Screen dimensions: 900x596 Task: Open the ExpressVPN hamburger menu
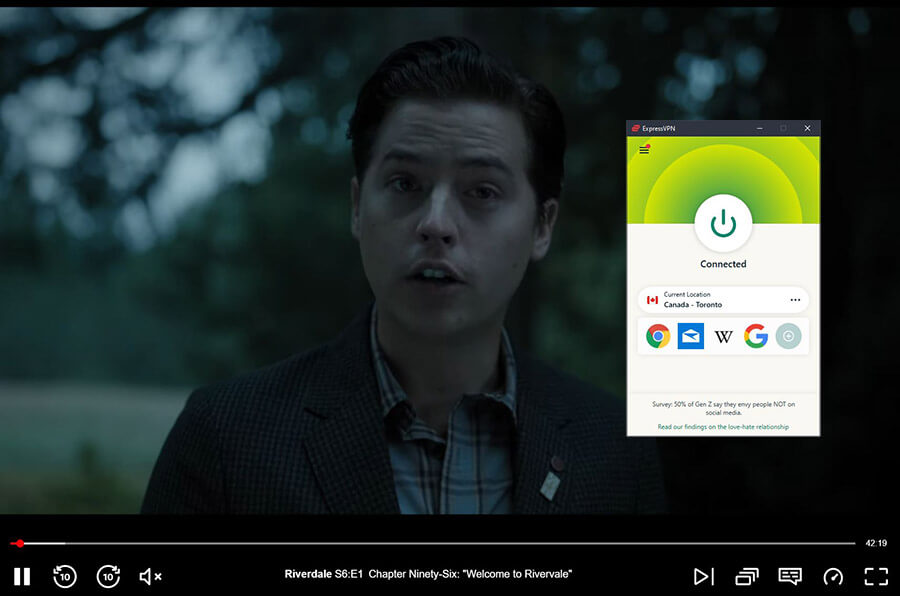click(x=644, y=150)
